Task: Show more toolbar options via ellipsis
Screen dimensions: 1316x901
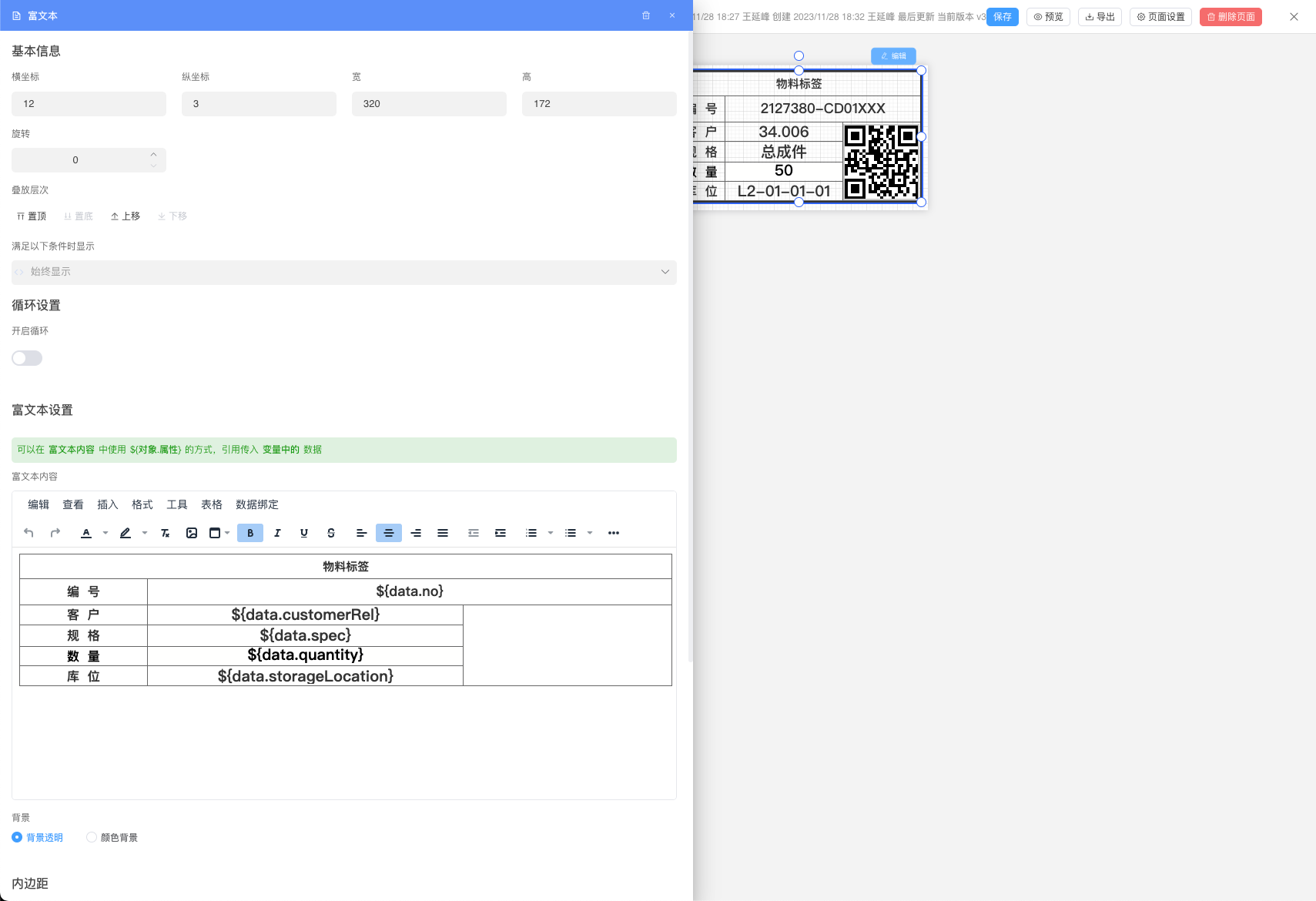Action: point(614,533)
